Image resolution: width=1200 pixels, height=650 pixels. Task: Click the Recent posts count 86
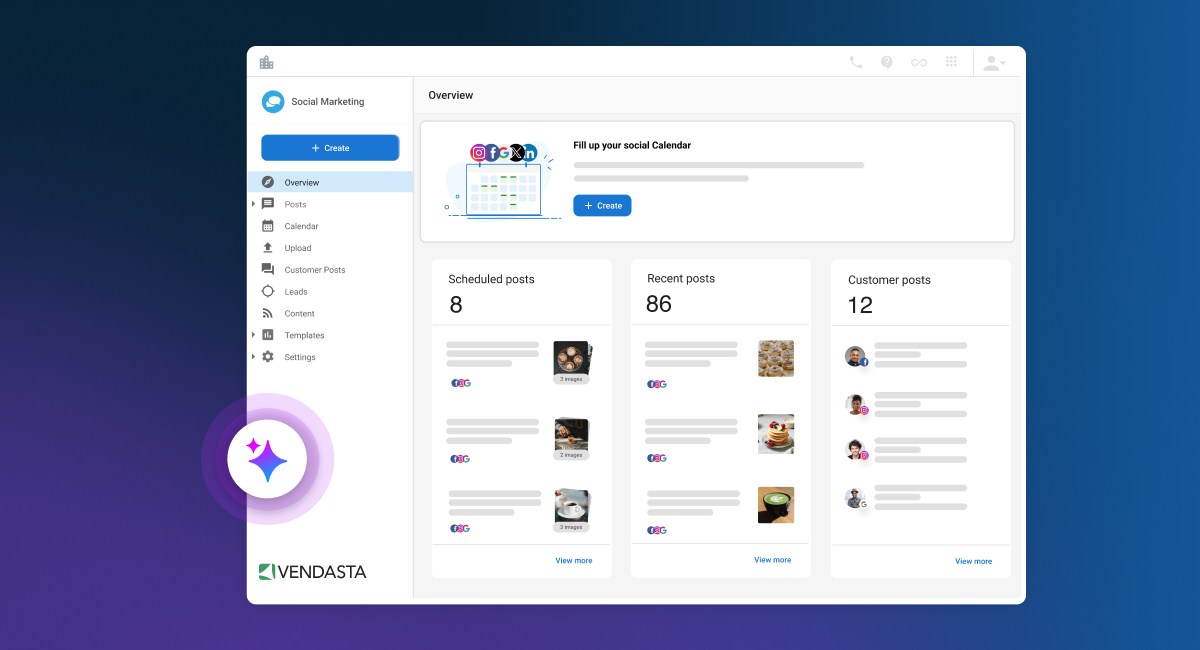pos(659,304)
